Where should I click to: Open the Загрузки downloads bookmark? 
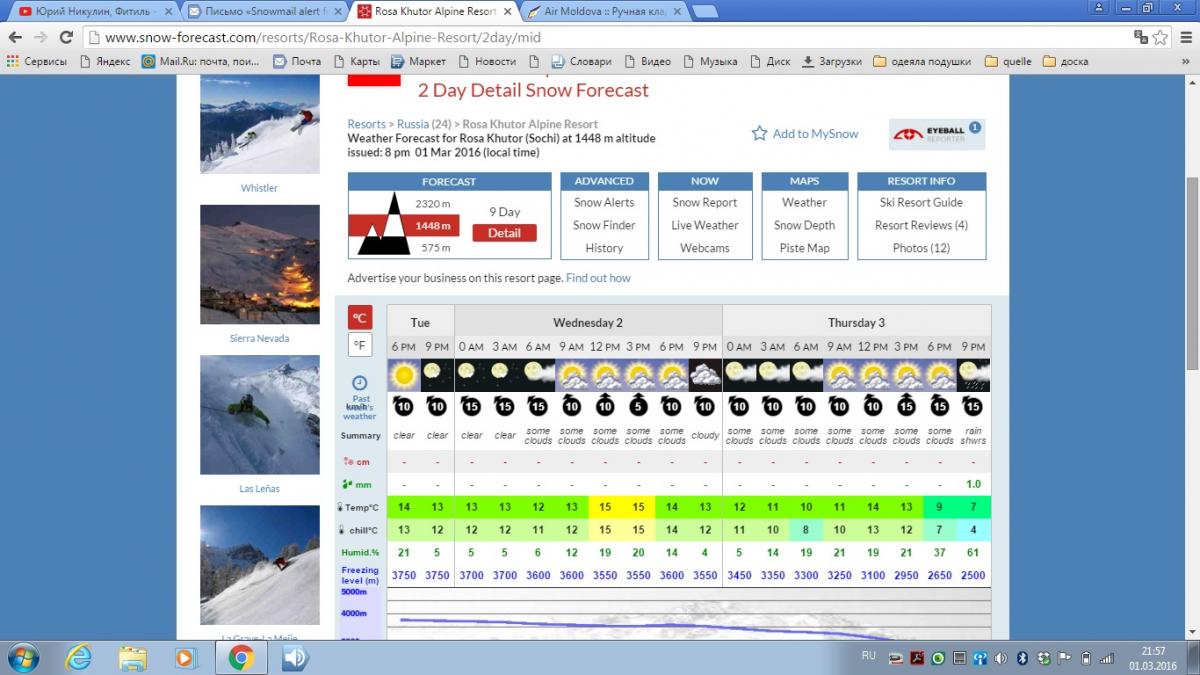[x=832, y=61]
